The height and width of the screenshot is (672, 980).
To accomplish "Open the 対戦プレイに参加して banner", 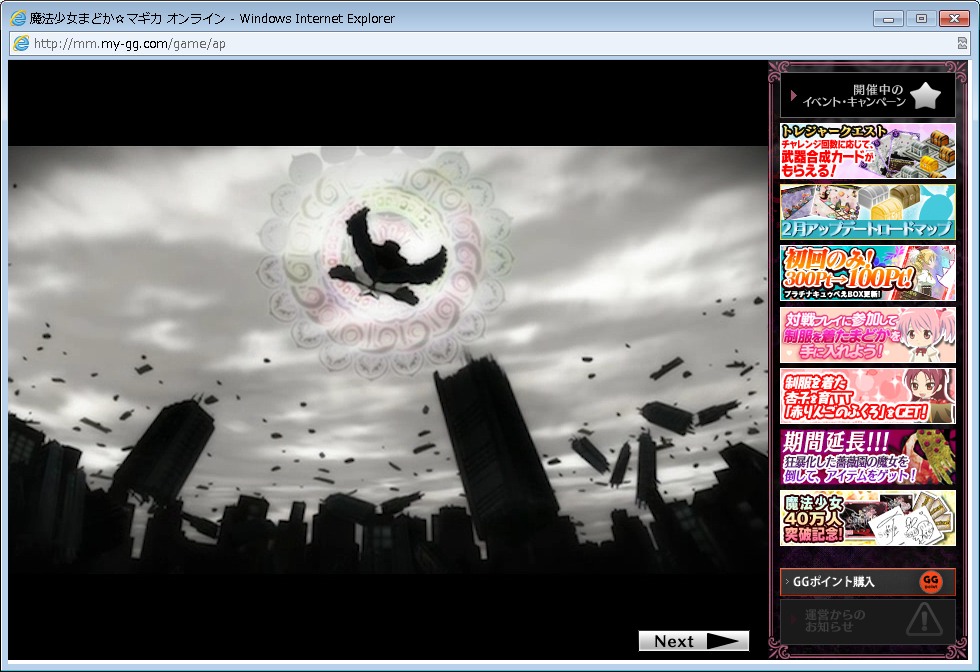I will tap(868, 334).
